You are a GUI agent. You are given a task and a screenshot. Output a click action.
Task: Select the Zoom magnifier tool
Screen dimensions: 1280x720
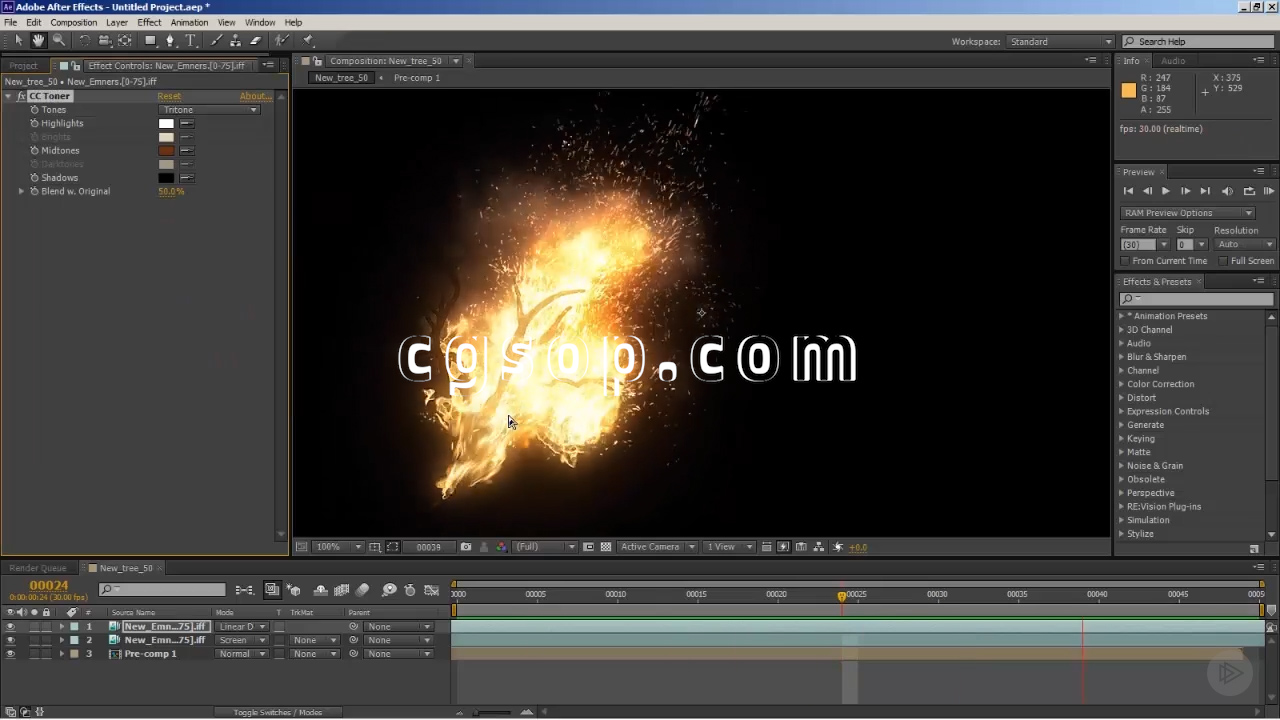pos(59,41)
